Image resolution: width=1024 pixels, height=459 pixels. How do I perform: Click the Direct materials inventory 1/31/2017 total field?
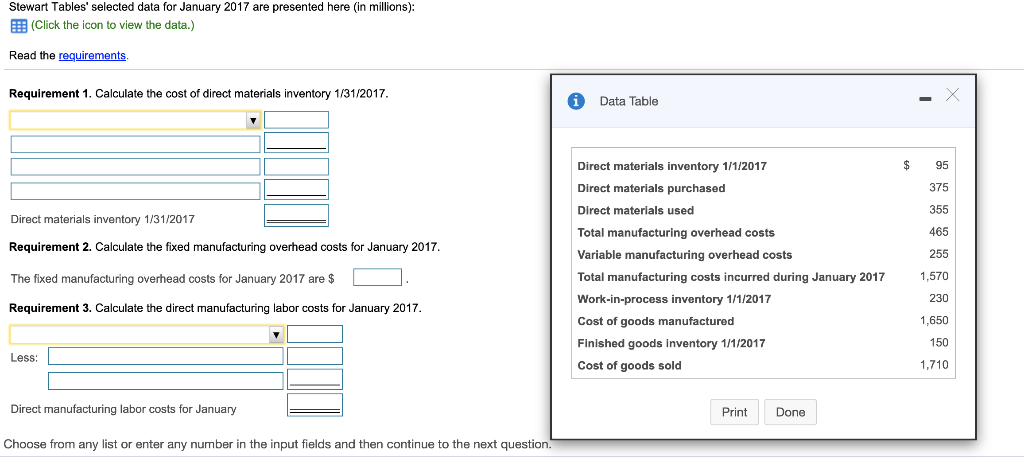point(296,215)
